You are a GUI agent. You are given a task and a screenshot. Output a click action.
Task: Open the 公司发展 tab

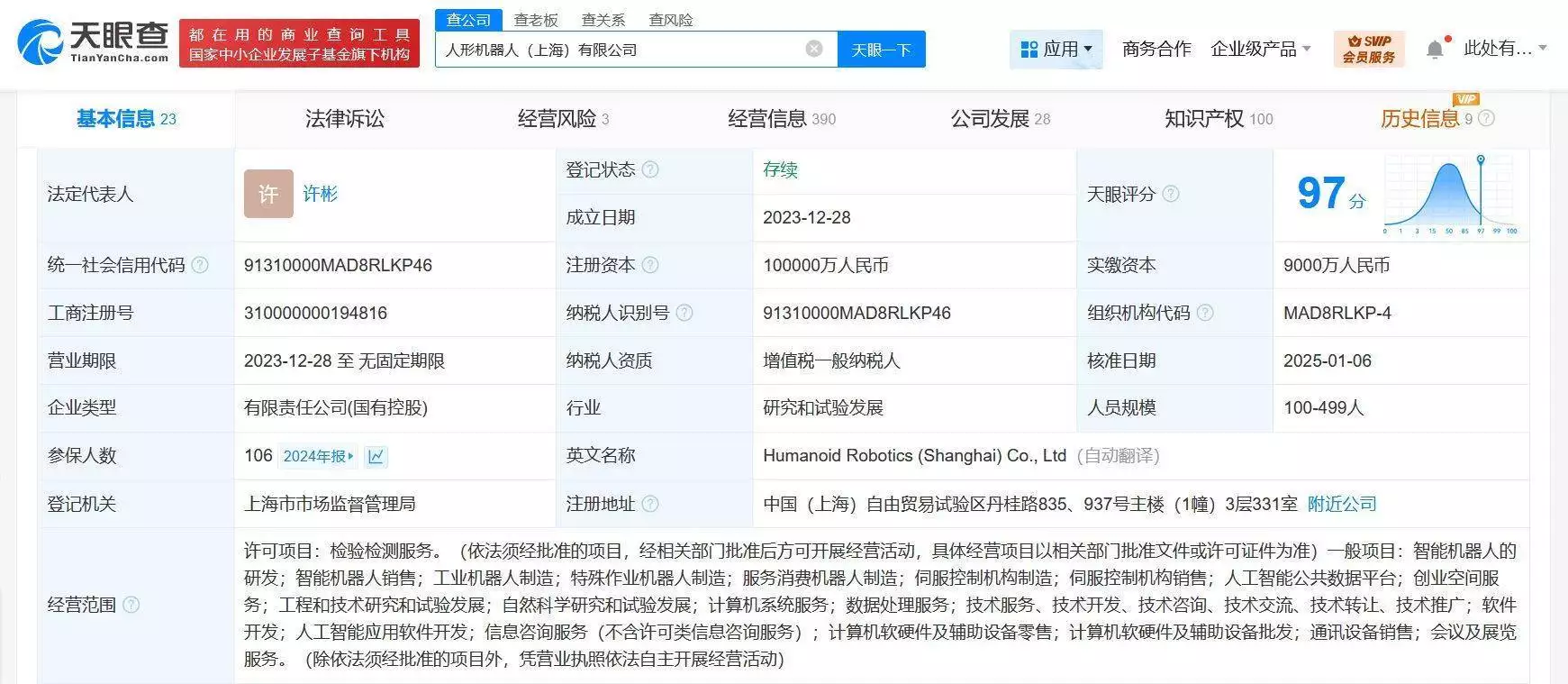(x=1001, y=118)
